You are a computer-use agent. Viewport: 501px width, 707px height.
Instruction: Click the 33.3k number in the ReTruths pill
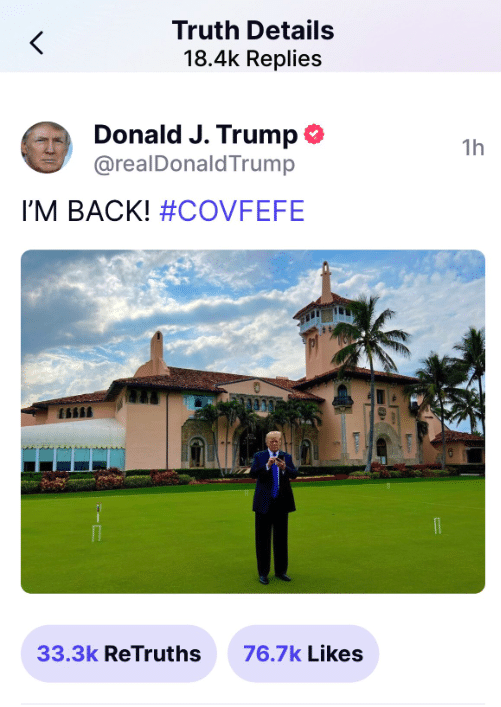[67, 653]
